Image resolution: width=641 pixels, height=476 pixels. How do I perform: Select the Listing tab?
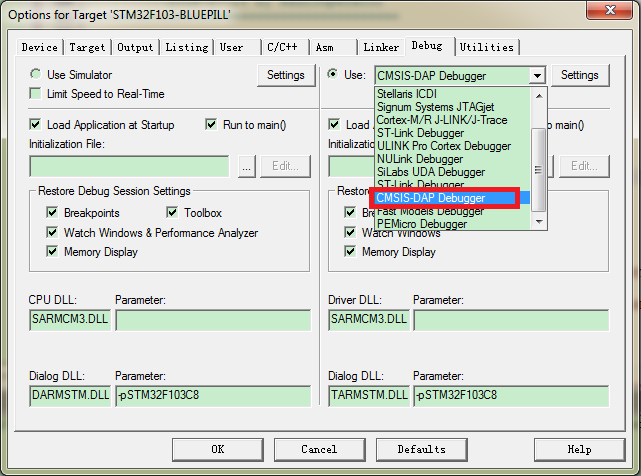pyautogui.click(x=187, y=47)
